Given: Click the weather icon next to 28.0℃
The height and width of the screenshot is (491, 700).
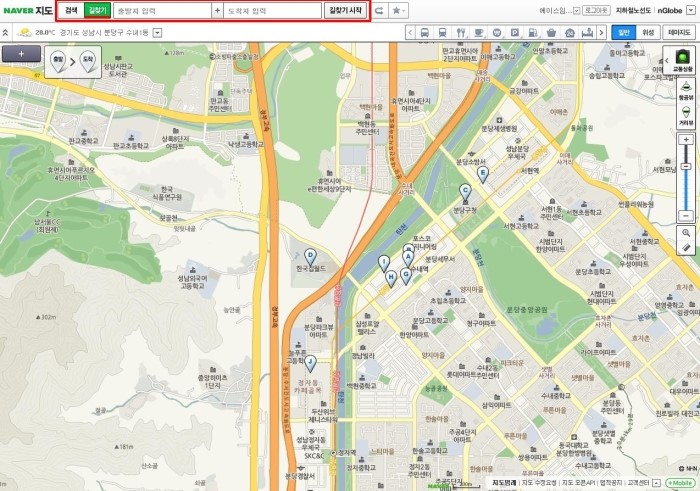Looking at the screenshot, I should click(24, 32).
